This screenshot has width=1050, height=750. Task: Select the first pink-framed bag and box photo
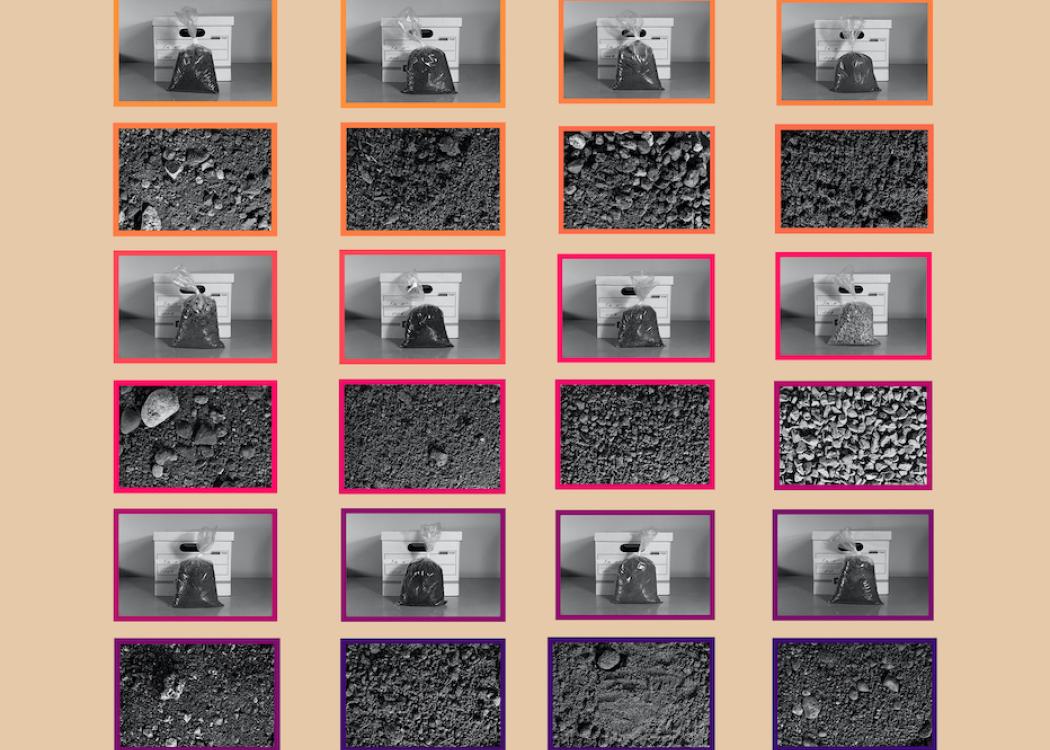coord(196,307)
